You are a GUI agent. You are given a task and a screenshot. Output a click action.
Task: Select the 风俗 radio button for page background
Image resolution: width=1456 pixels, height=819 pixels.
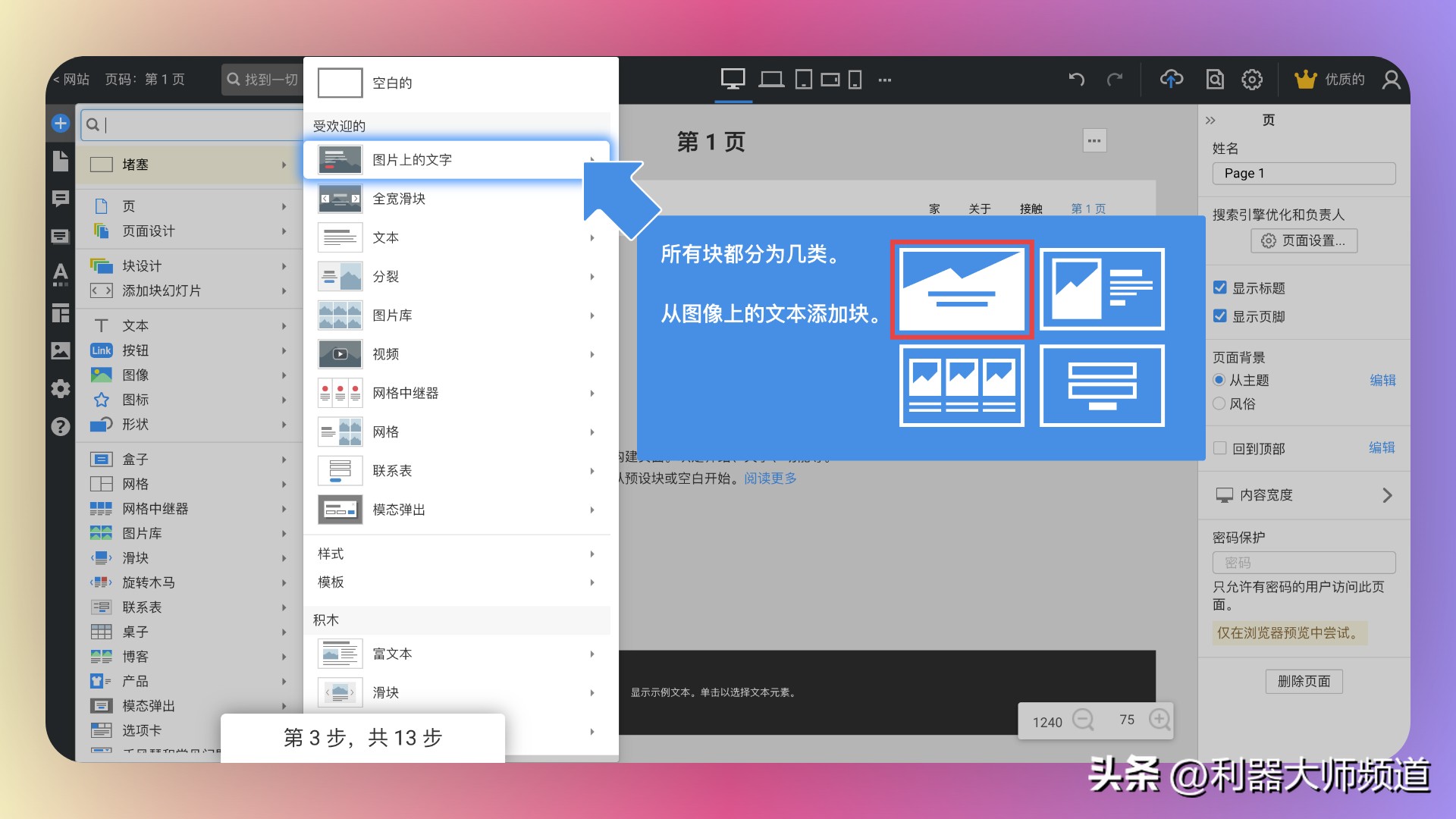[1219, 404]
